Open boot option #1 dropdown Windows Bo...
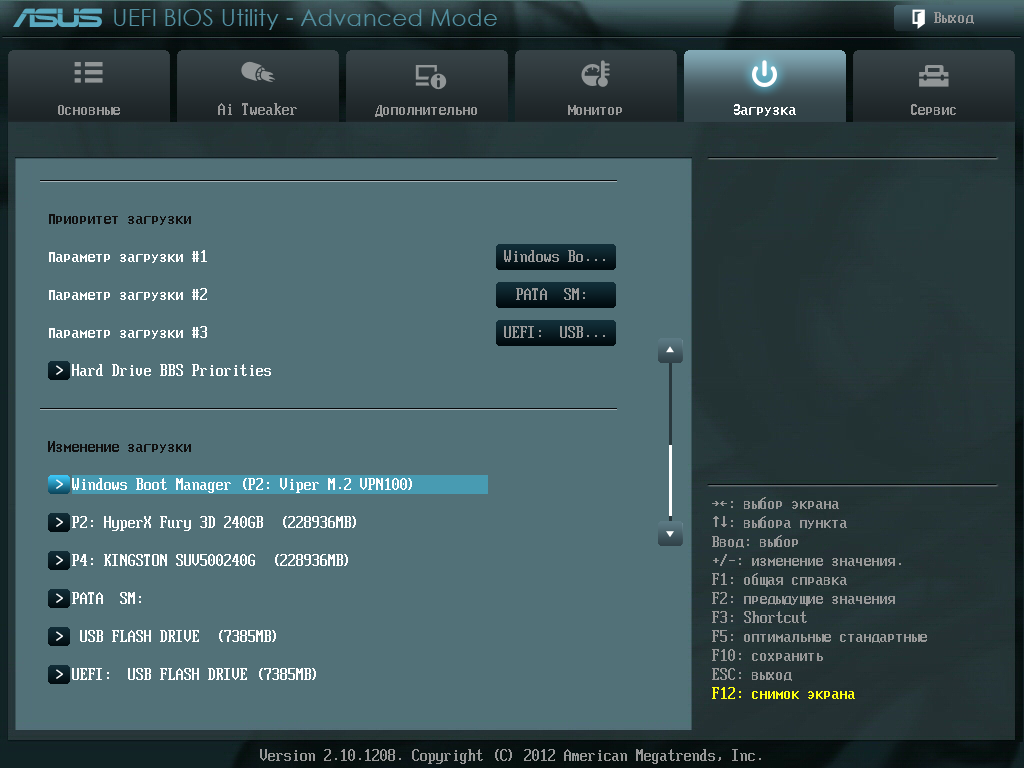Image resolution: width=1024 pixels, height=768 pixels. point(556,257)
